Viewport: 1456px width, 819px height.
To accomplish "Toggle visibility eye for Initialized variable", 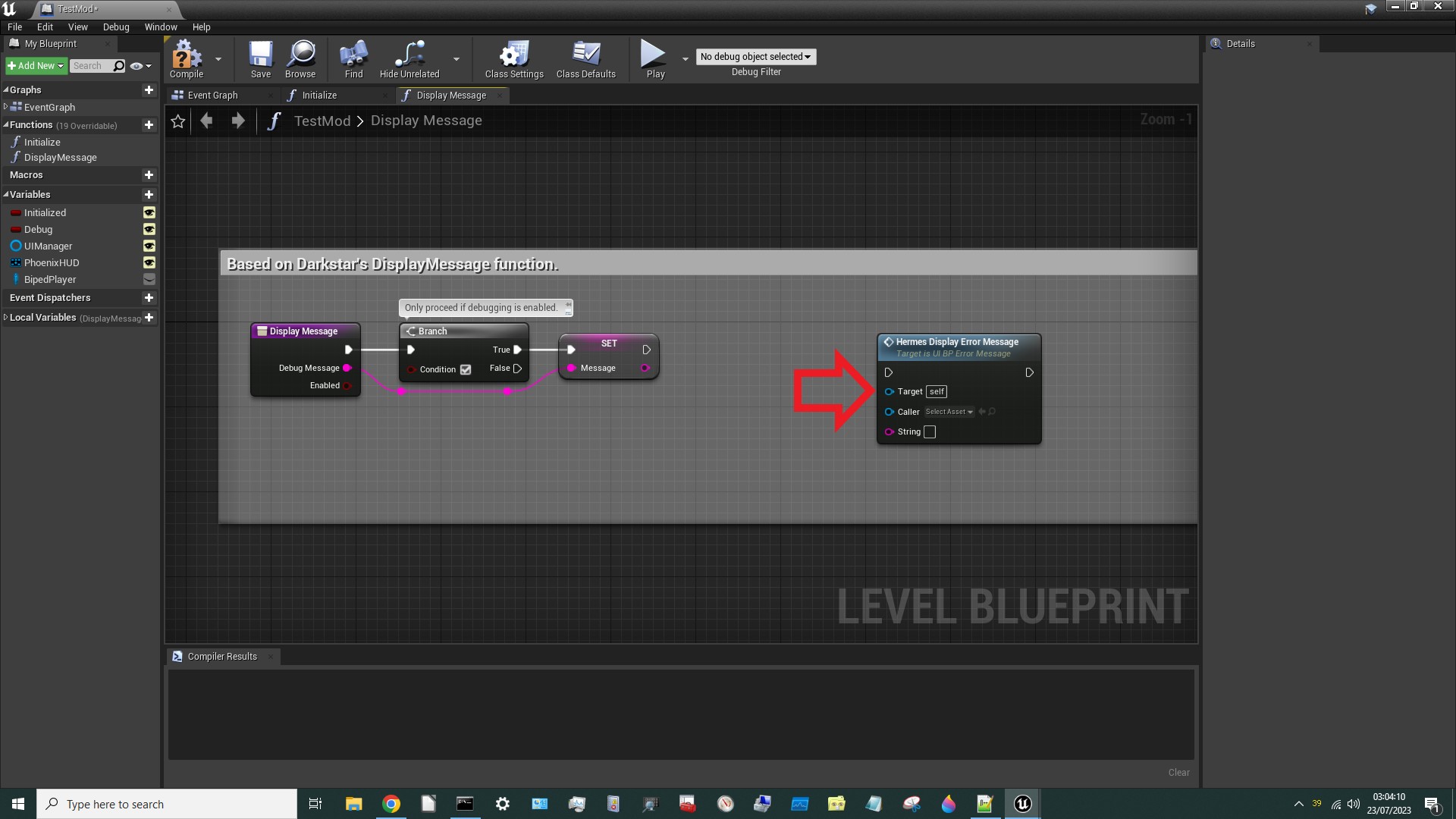I will (149, 213).
